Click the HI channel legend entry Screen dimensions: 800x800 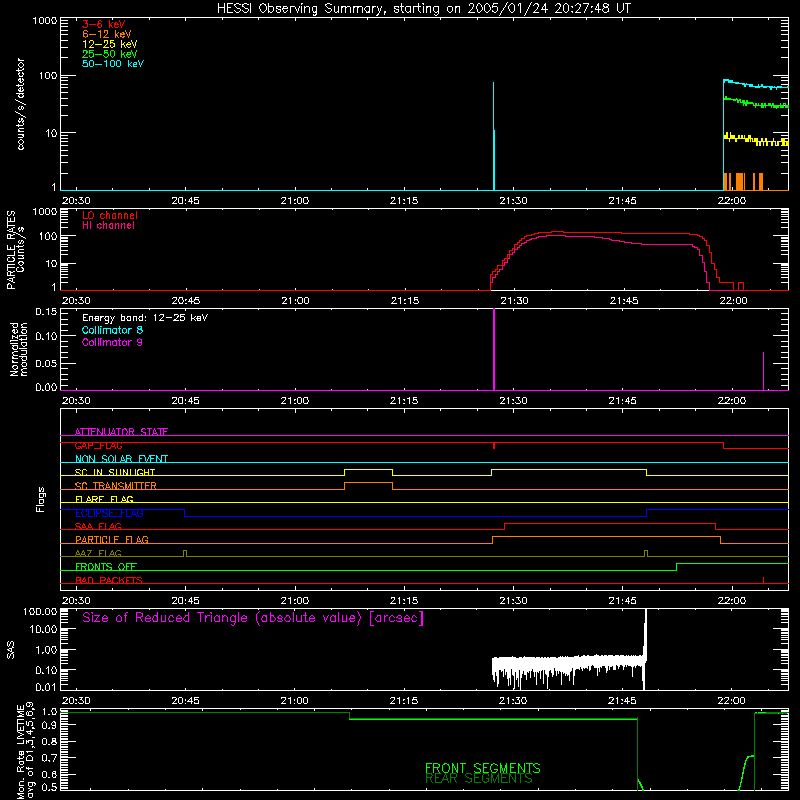tap(108, 226)
